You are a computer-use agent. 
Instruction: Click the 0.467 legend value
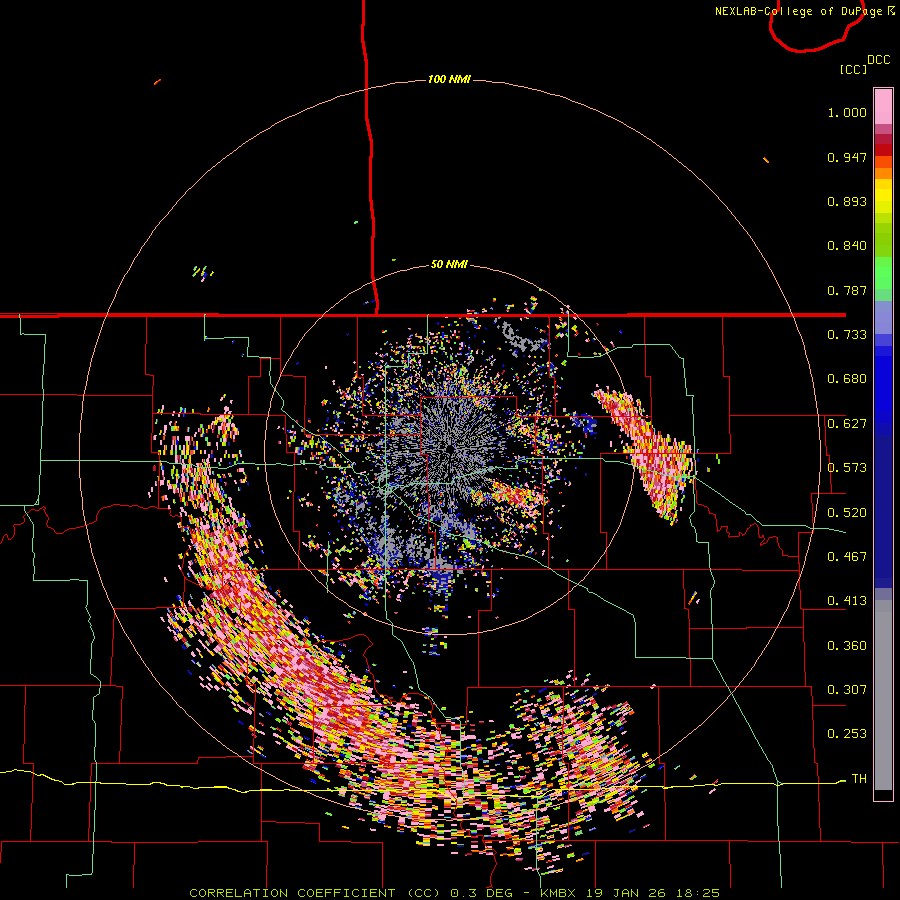pyautogui.click(x=847, y=557)
